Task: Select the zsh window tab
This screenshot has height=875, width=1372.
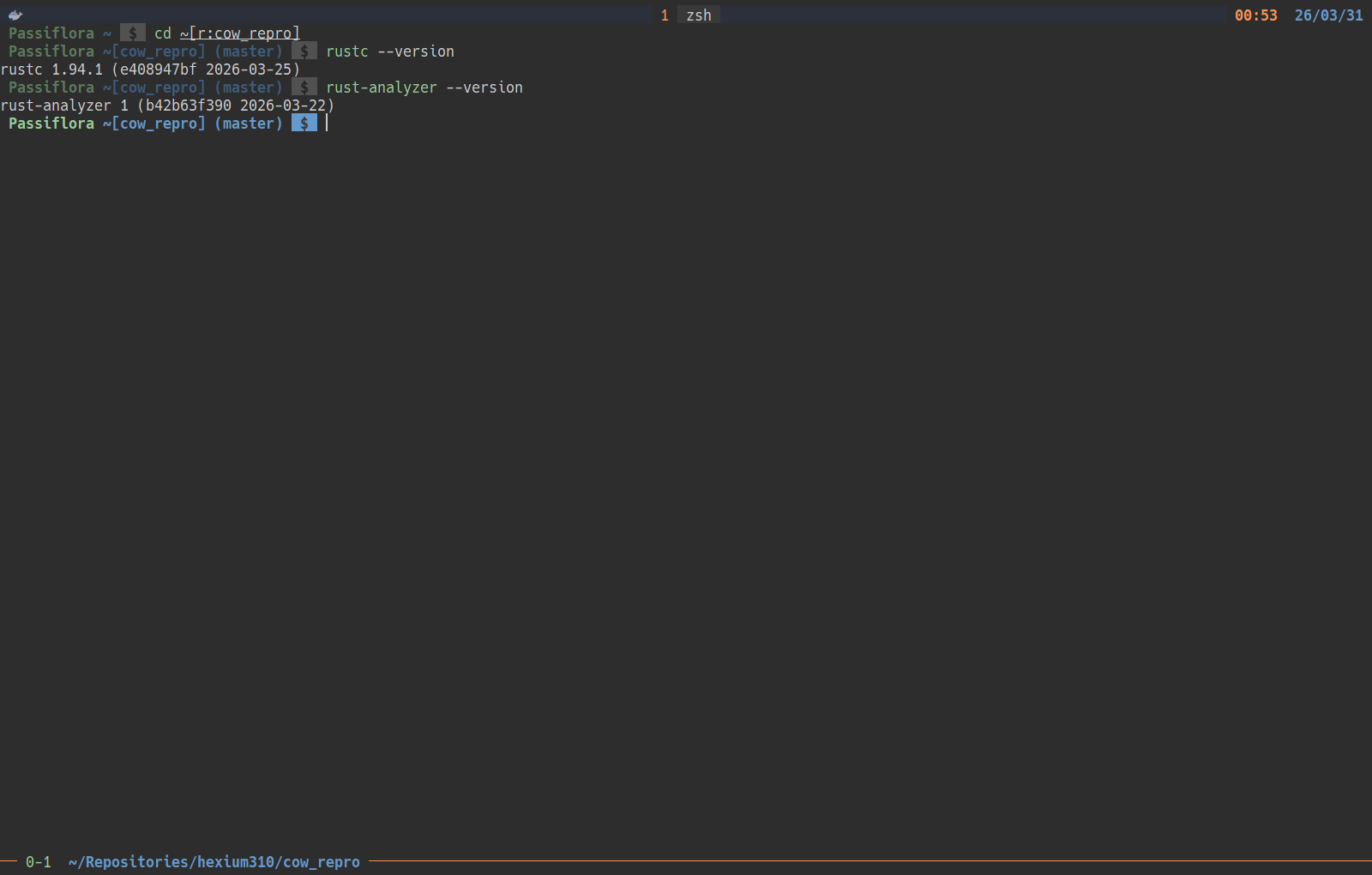Action: pyautogui.click(x=698, y=15)
